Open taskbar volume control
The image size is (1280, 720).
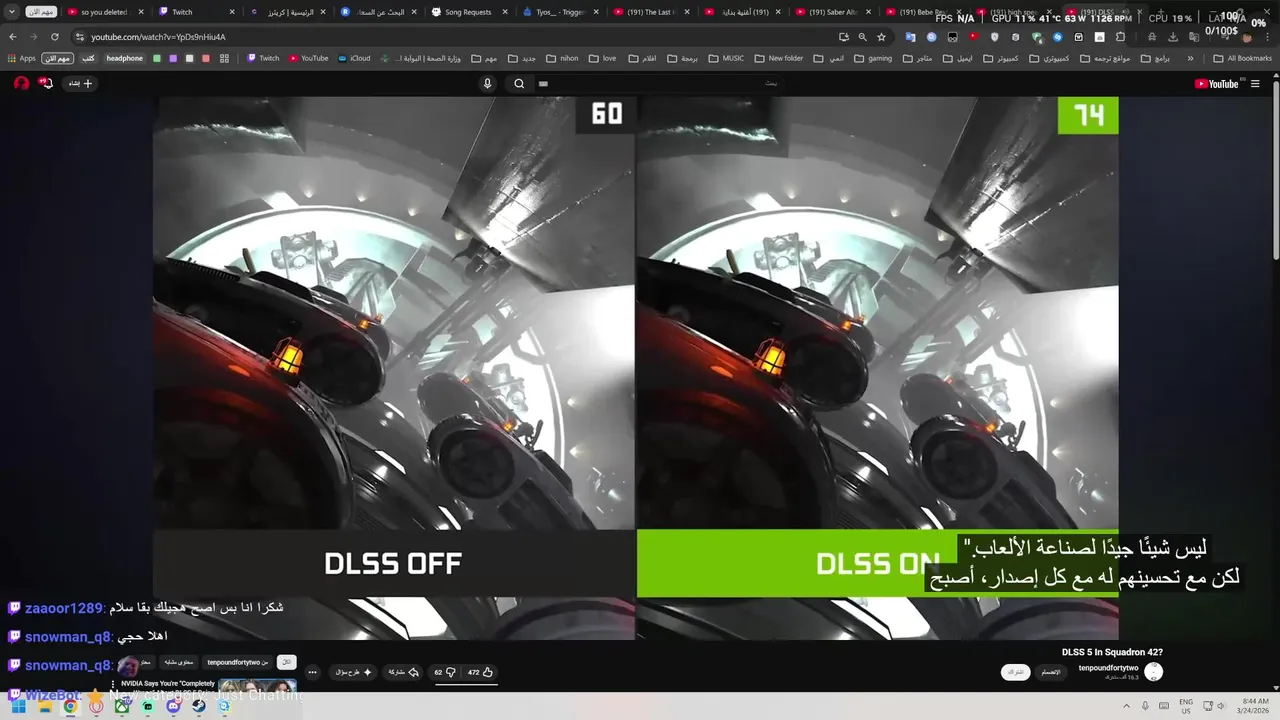click(1221, 706)
